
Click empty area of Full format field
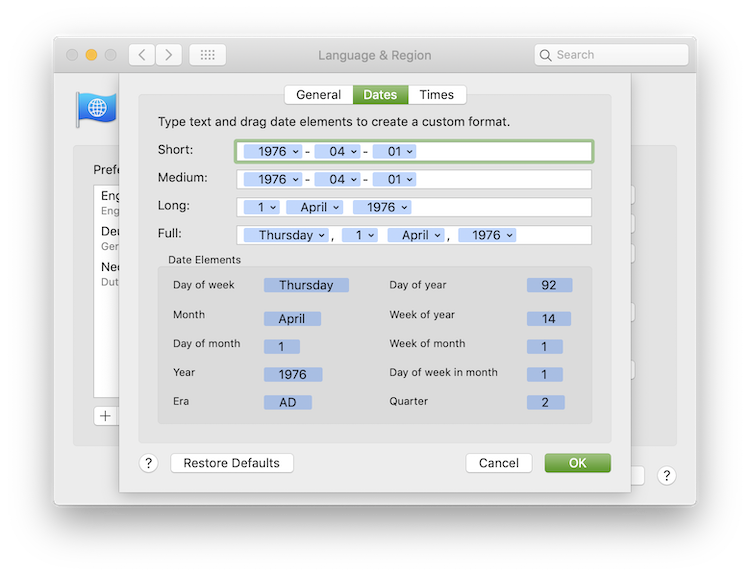553,235
